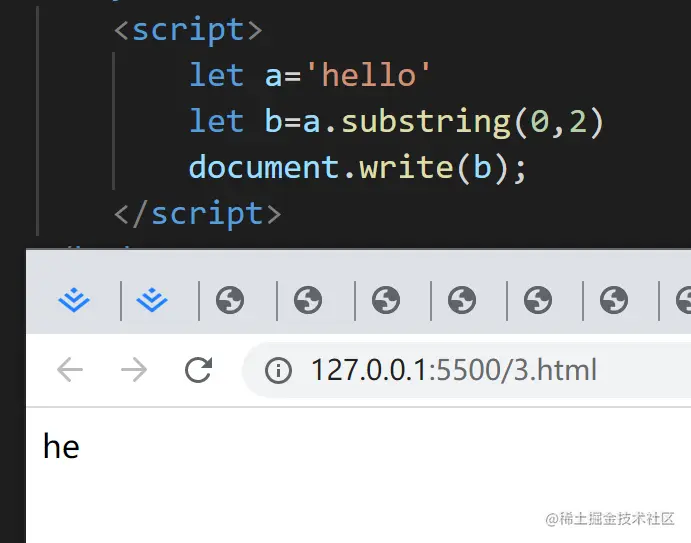The image size is (691, 543).
Task: Select the sixth globe-icon browser tab
Action: coord(614,300)
